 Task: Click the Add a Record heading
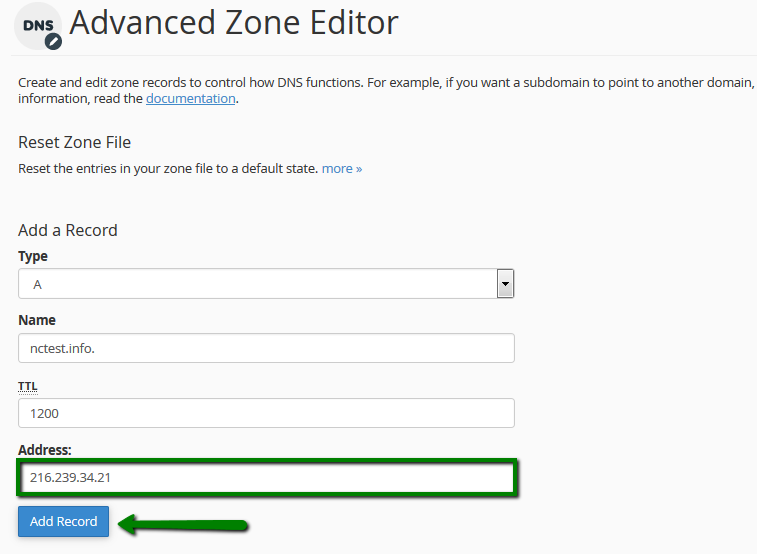pyautogui.click(x=68, y=230)
